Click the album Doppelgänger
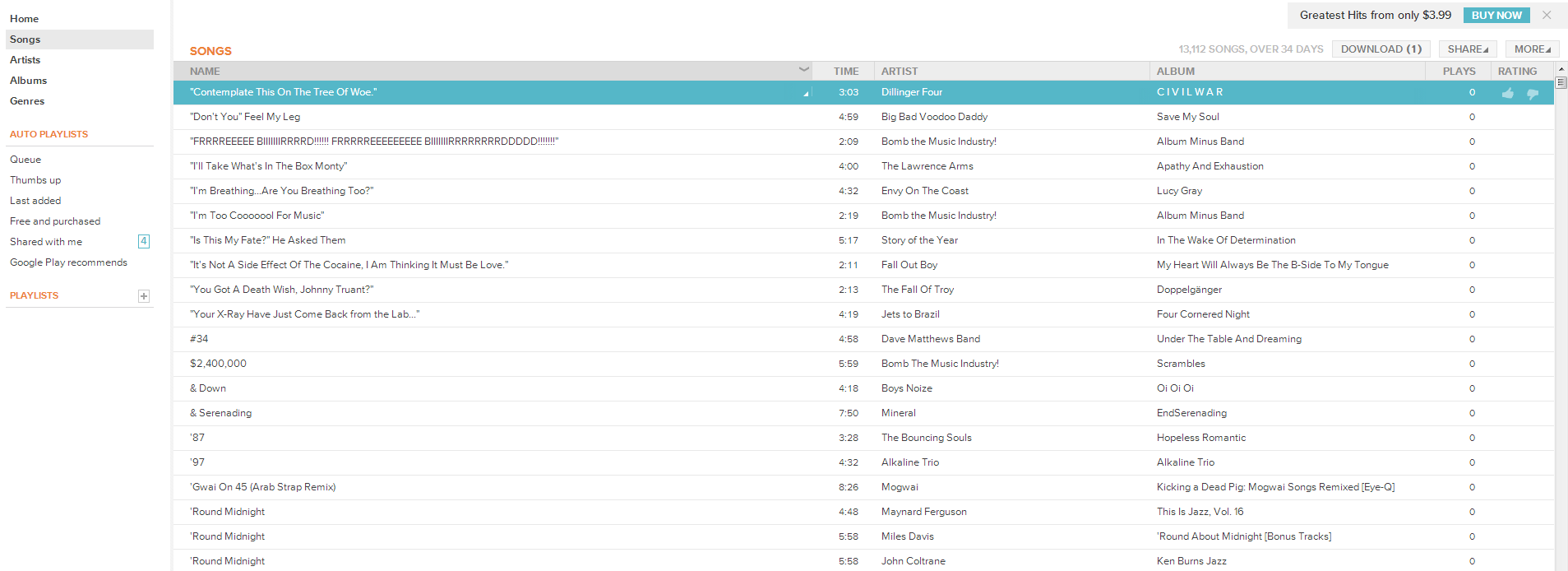Image resolution: width=1568 pixels, height=571 pixels. [1189, 290]
